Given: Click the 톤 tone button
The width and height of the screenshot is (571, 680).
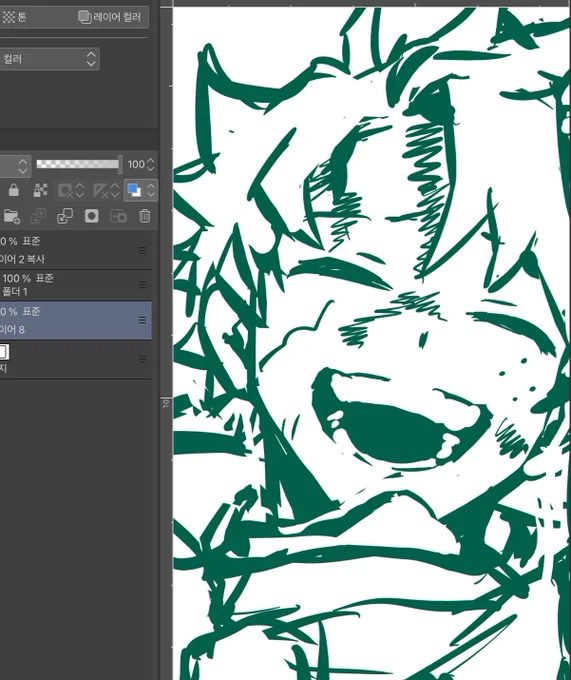Looking at the screenshot, I should (x=15, y=17).
